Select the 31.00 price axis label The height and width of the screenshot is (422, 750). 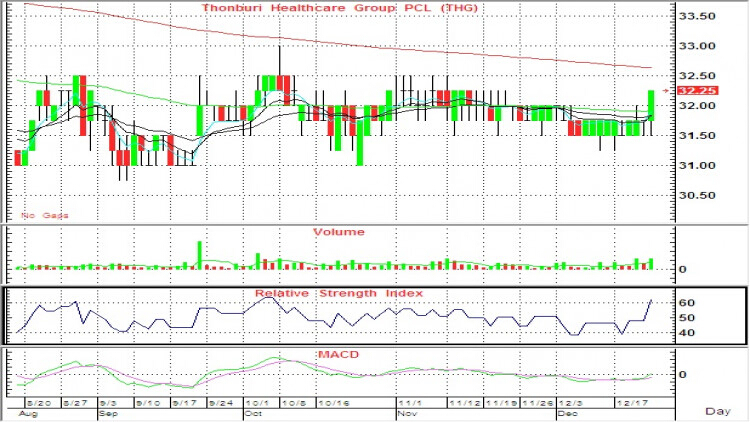click(x=697, y=166)
